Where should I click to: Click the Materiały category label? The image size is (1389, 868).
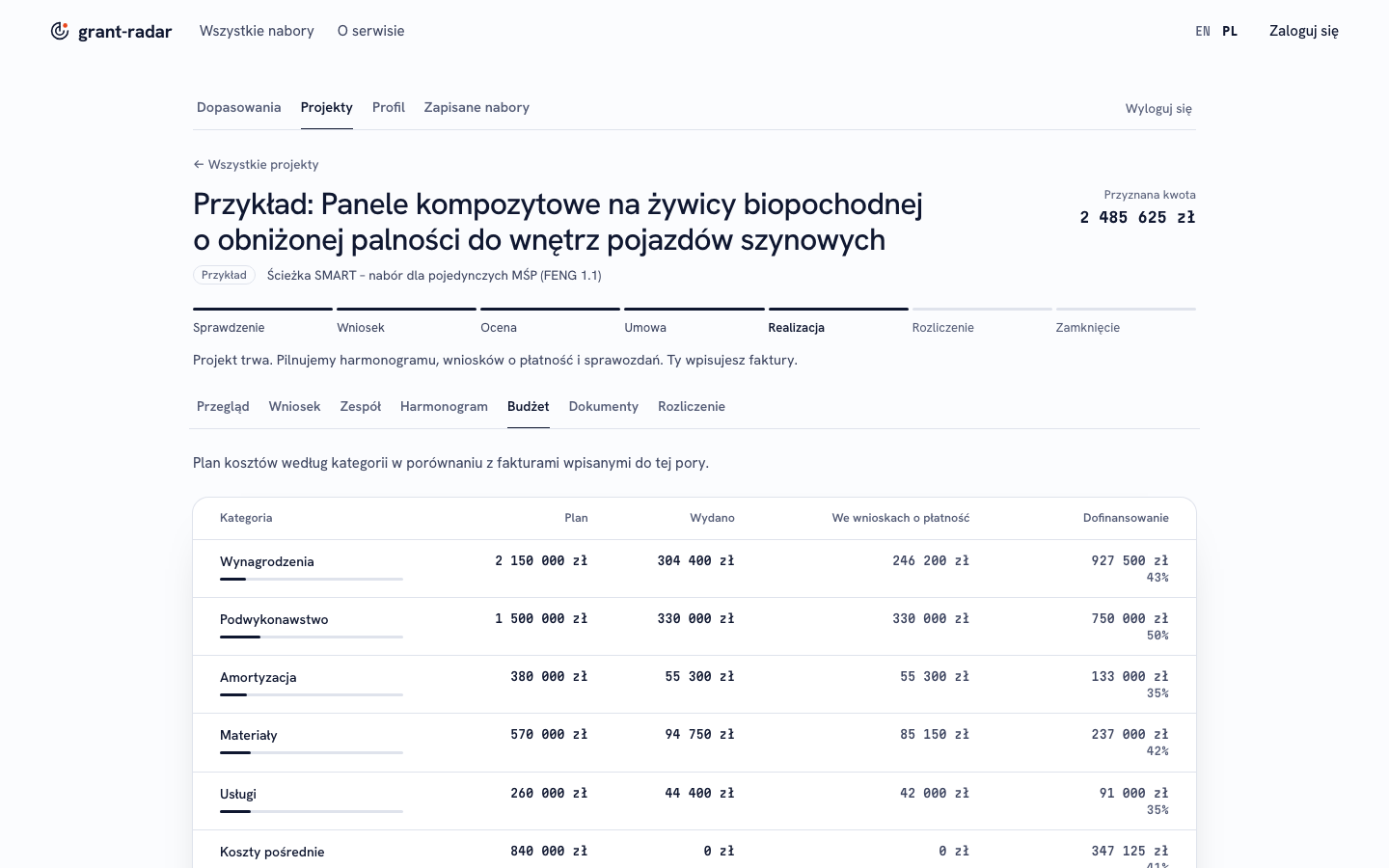point(249,735)
